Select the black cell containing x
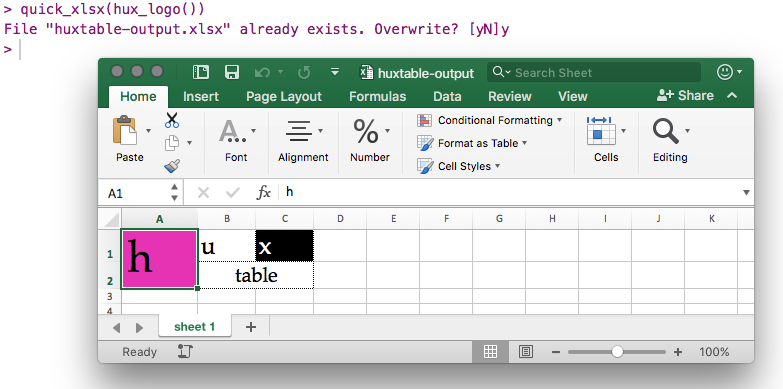The height and width of the screenshot is (389, 783). click(x=285, y=245)
